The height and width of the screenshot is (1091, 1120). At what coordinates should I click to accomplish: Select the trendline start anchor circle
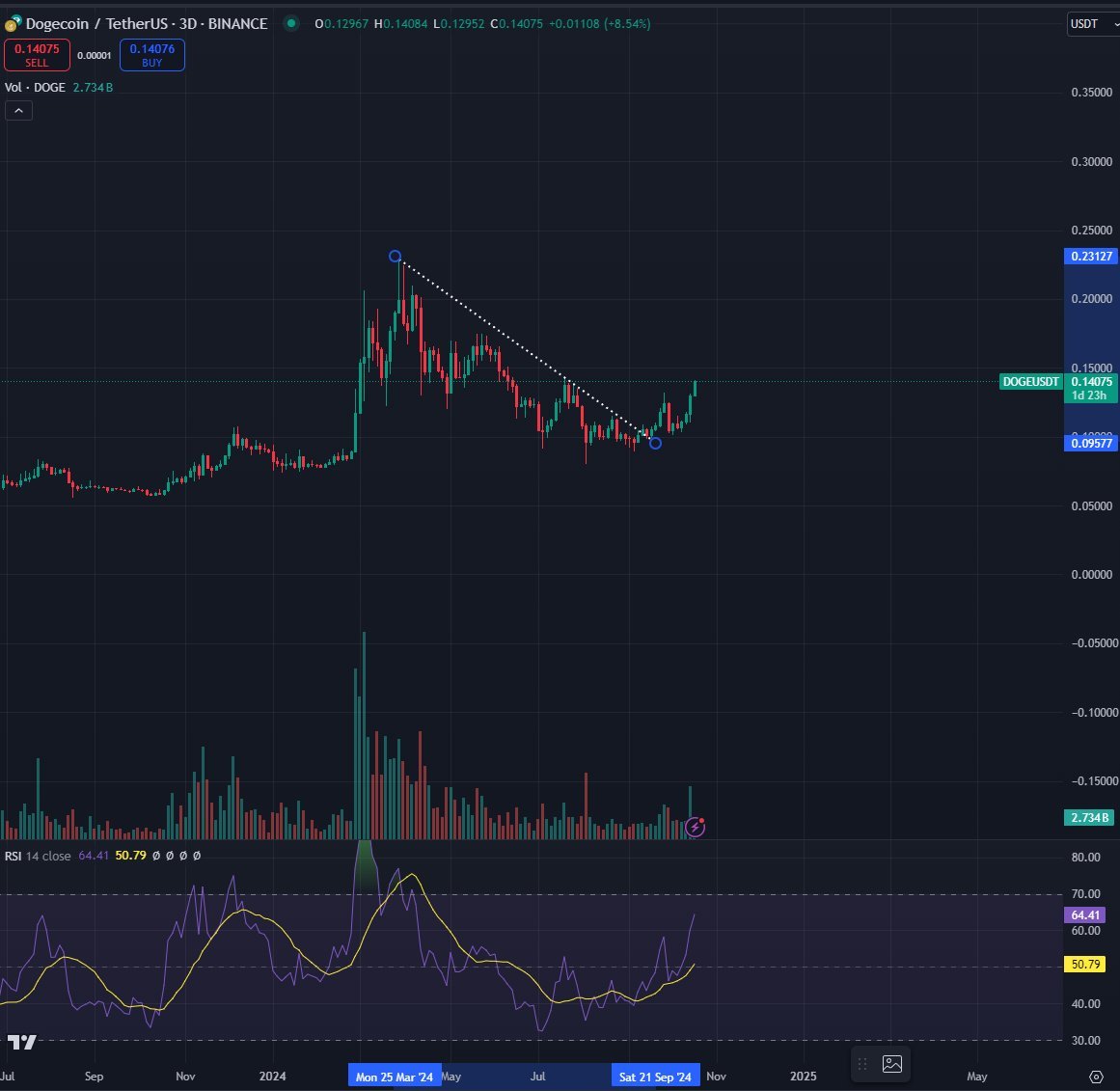pyautogui.click(x=395, y=256)
